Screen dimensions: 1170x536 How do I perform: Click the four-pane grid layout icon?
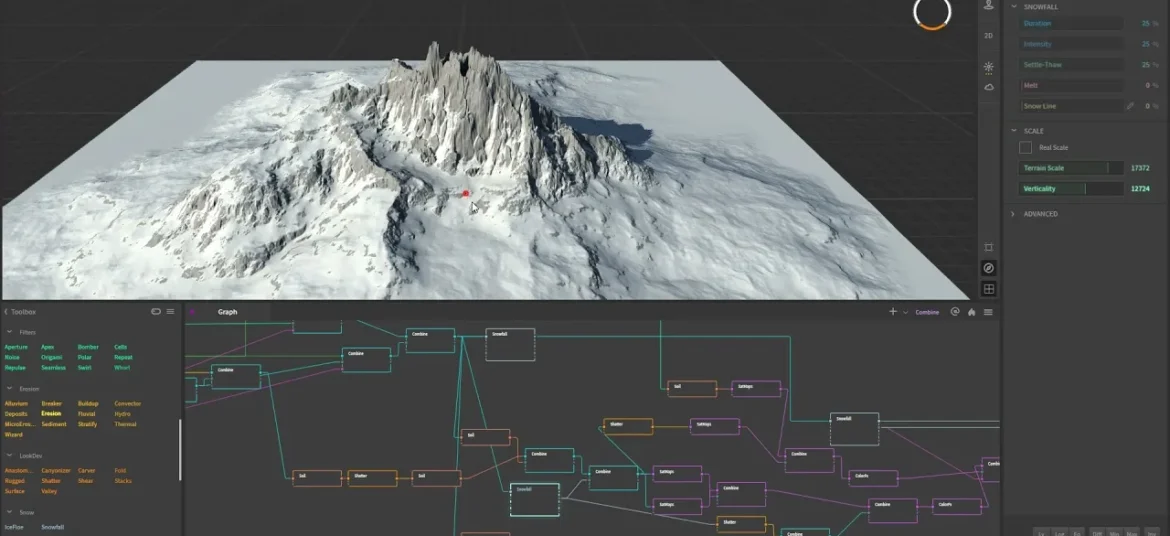[x=989, y=289]
